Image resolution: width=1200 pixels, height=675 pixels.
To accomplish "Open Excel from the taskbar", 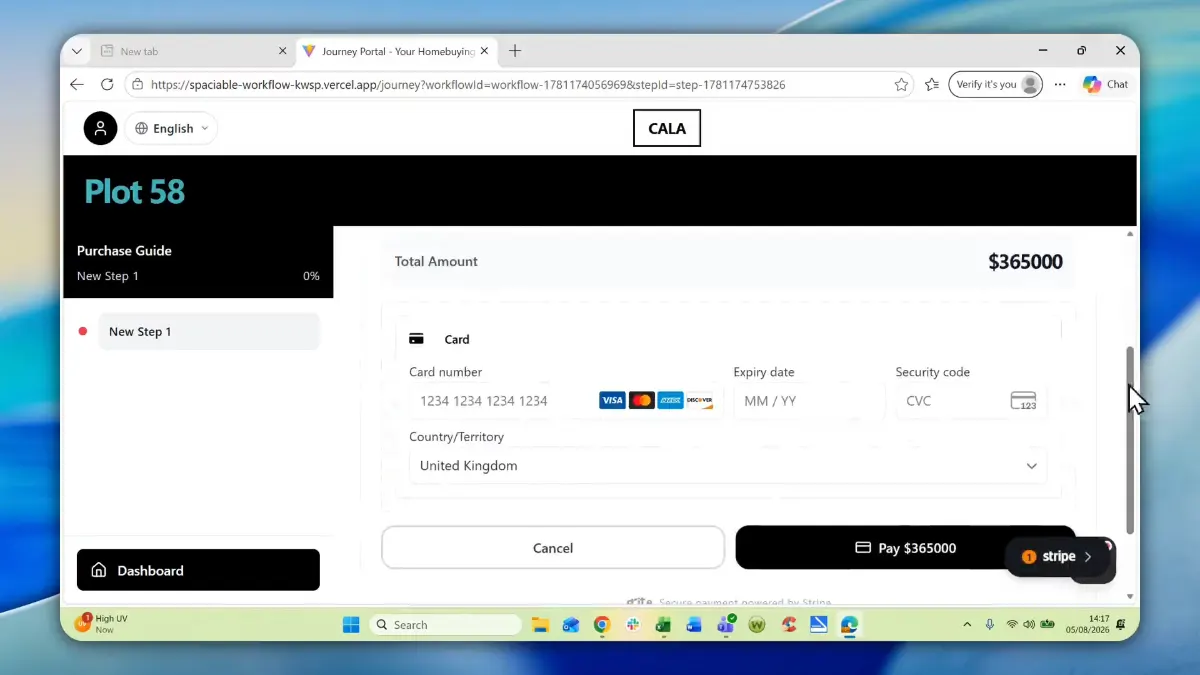I will (663, 625).
